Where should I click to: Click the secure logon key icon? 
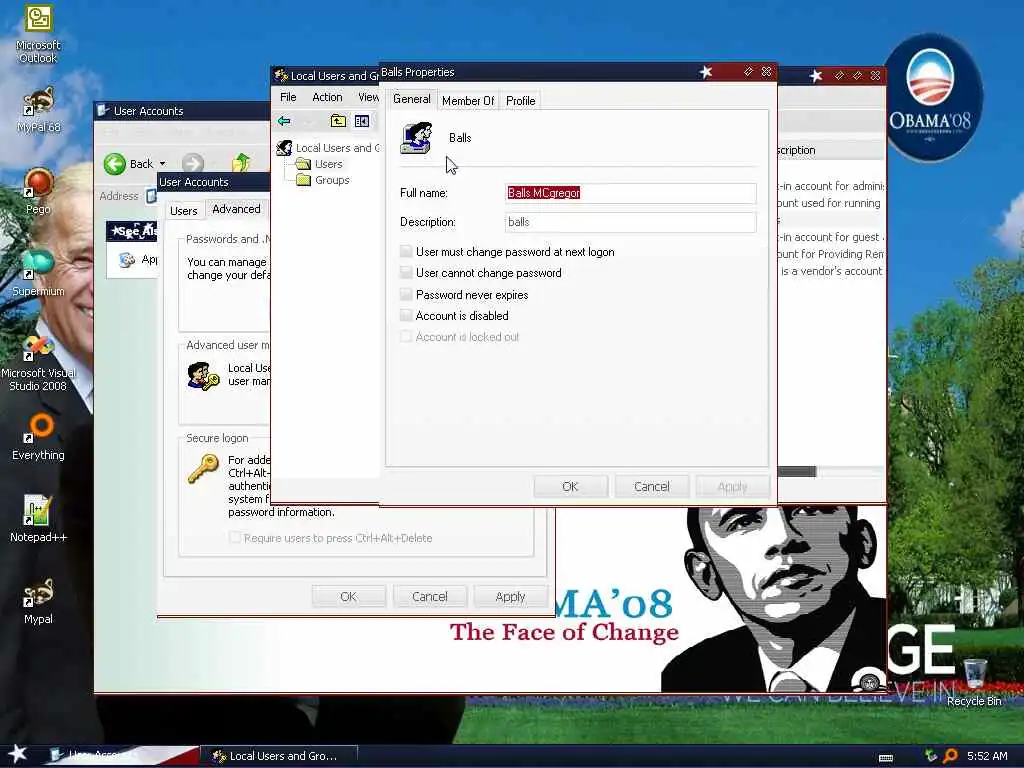point(203,469)
